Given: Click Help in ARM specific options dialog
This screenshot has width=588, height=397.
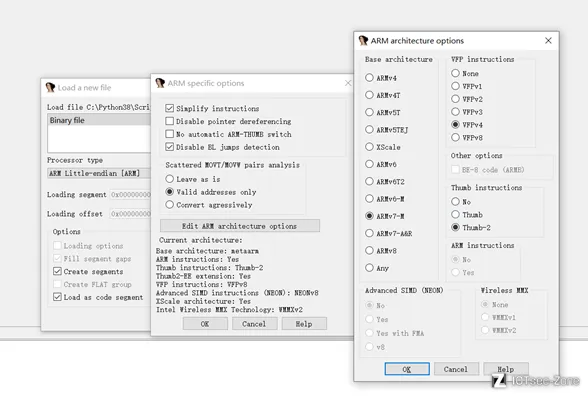Looking at the screenshot, I should [304, 324].
